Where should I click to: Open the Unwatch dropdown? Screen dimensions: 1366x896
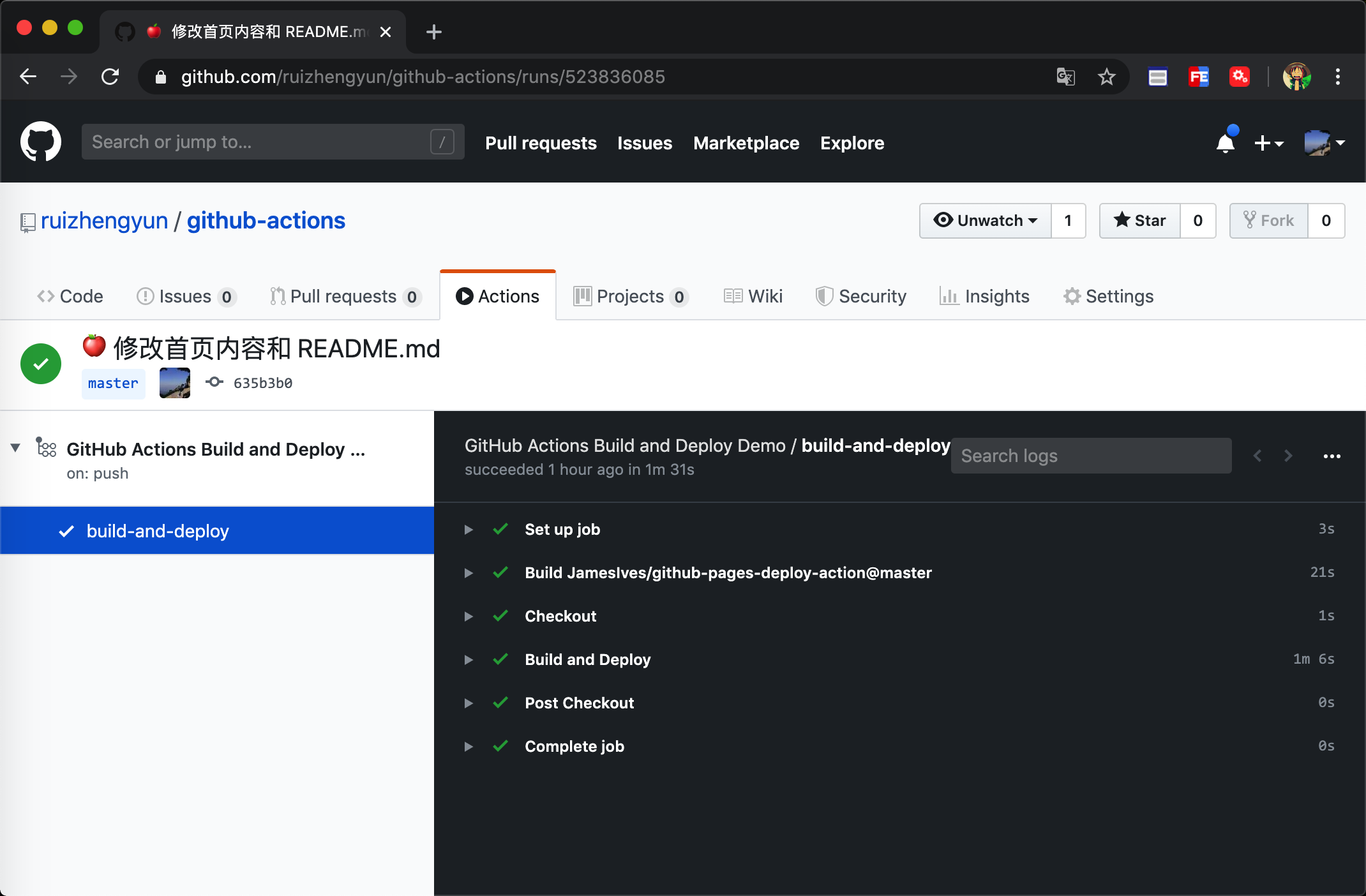pos(986,221)
